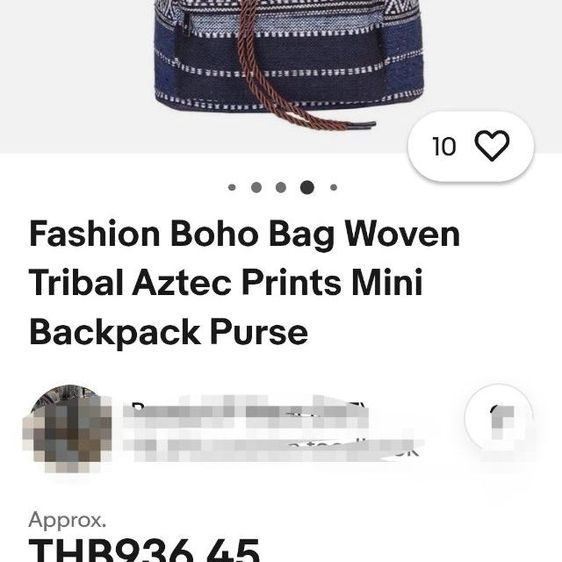Click the blurred seller feedback line
The width and height of the screenshot is (562, 562).
pyautogui.click(x=273, y=449)
